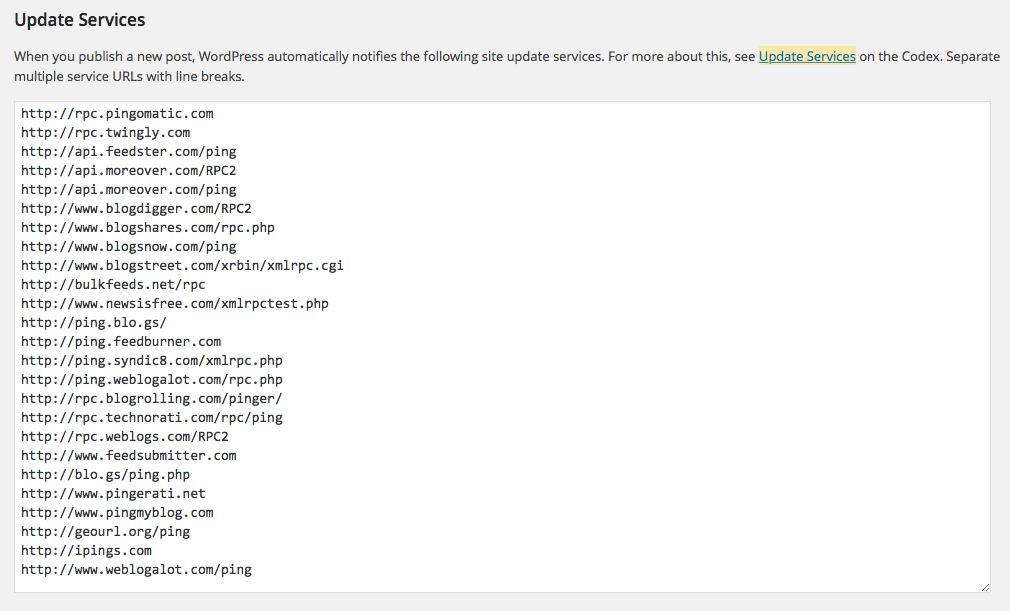
Task: Click the http://api.moreover.com/RPC2 line
Action: click(129, 171)
